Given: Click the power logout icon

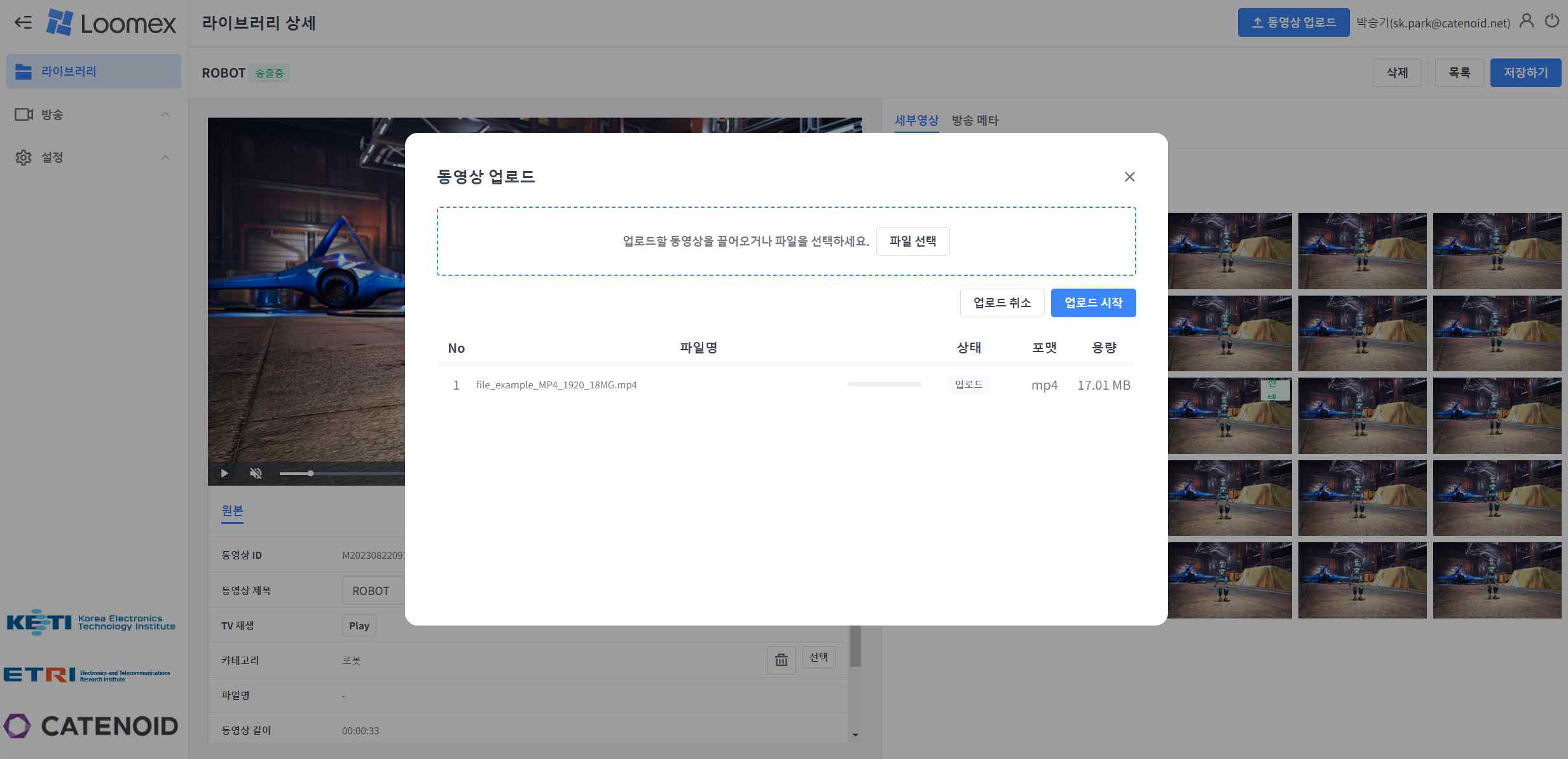Looking at the screenshot, I should 1552,21.
